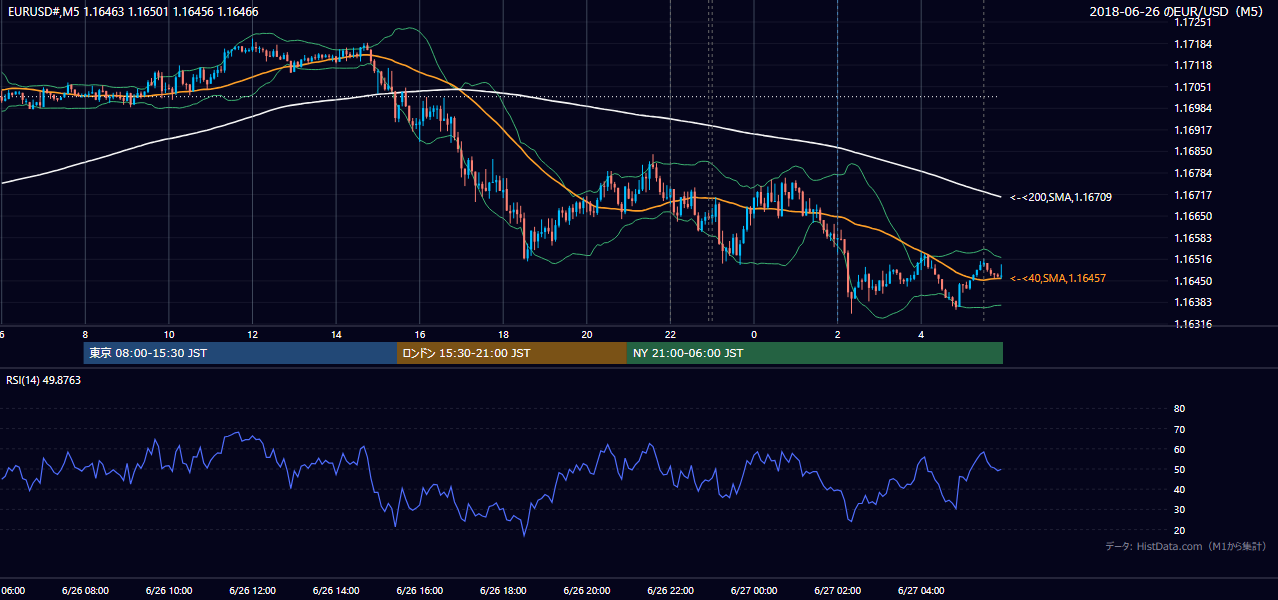Click the 6/26 18:00 time label

point(503,590)
